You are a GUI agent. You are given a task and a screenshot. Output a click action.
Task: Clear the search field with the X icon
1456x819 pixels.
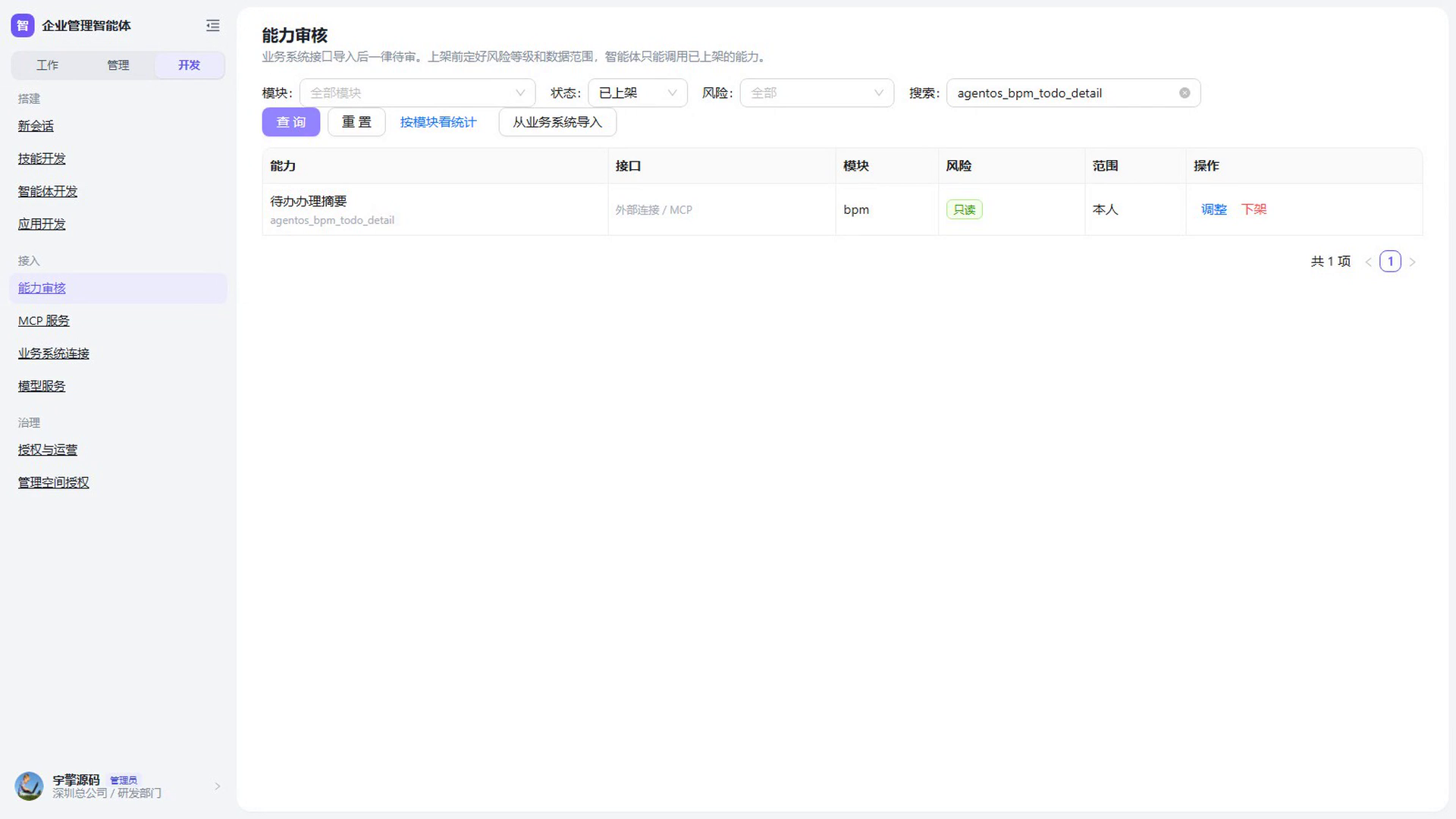[1185, 93]
